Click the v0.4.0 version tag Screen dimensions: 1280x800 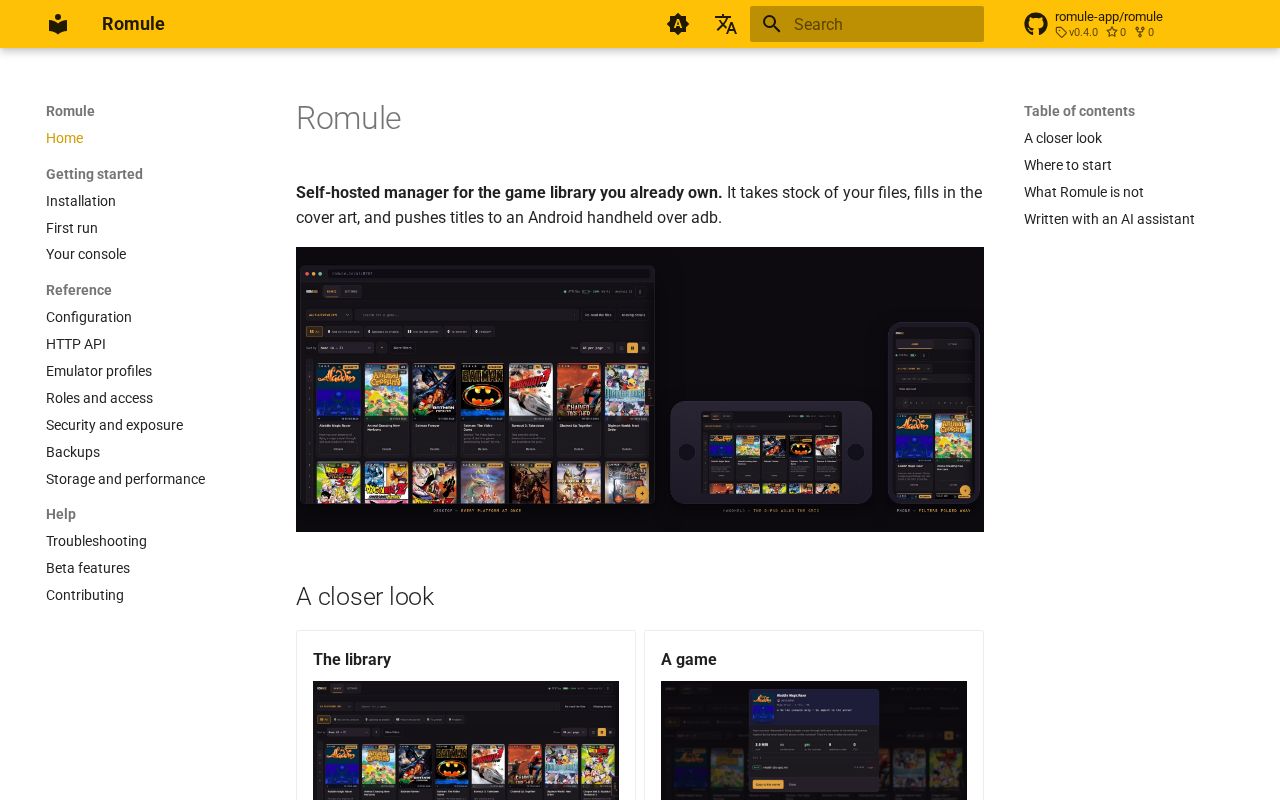[x=1077, y=32]
